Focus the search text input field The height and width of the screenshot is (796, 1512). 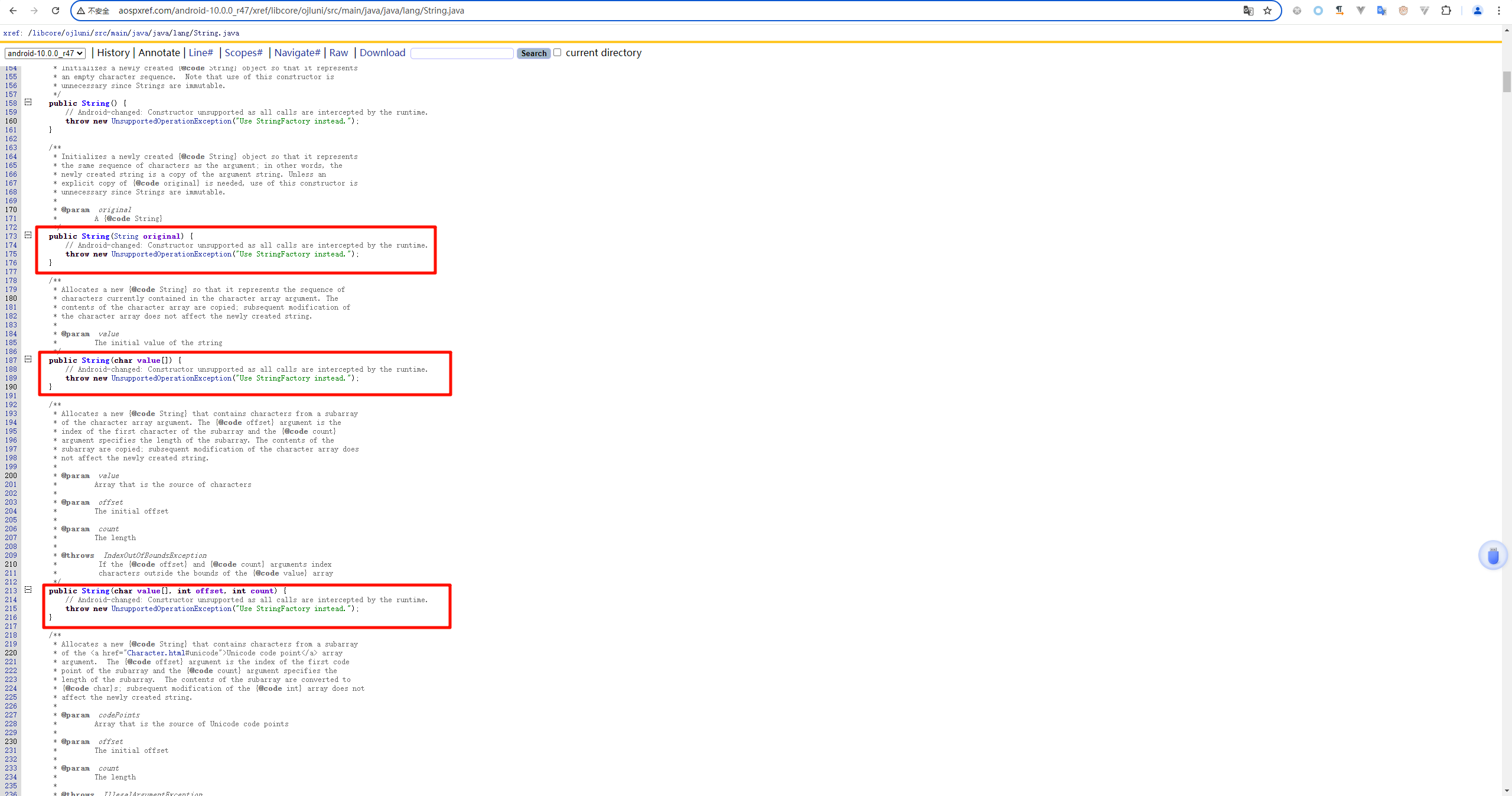pyautogui.click(x=462, y=53)
